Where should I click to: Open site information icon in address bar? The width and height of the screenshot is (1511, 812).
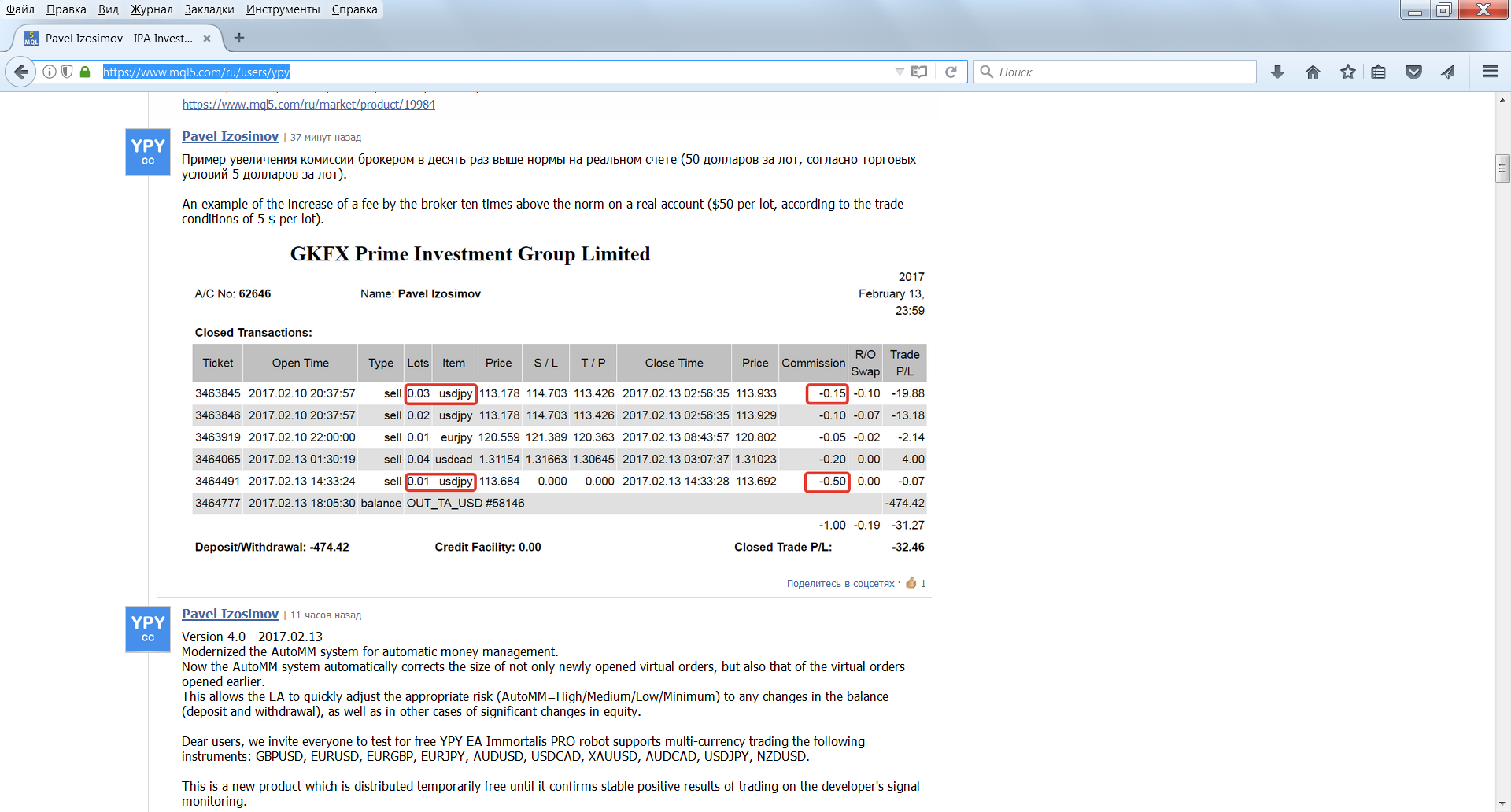point(50,72)
